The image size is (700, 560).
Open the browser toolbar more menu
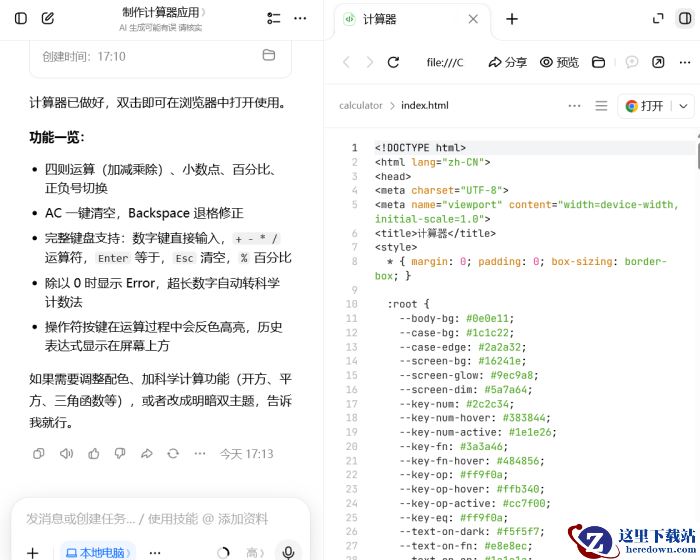tap(685, 62)
